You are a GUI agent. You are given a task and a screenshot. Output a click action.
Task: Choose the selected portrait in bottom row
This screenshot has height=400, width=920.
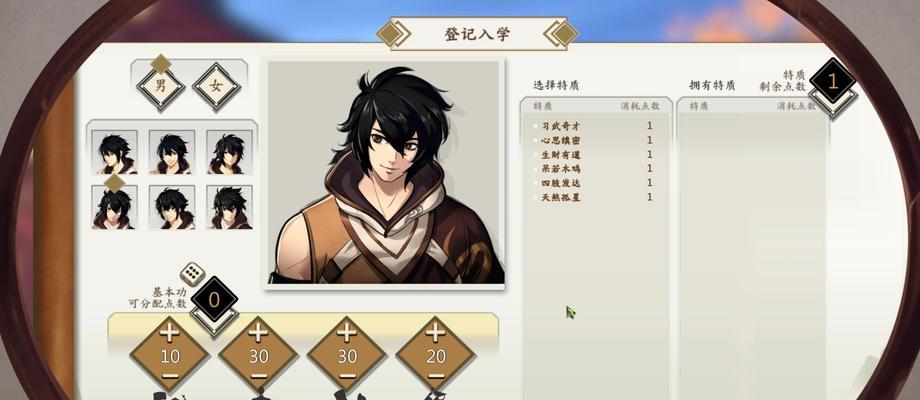[114, 207]
